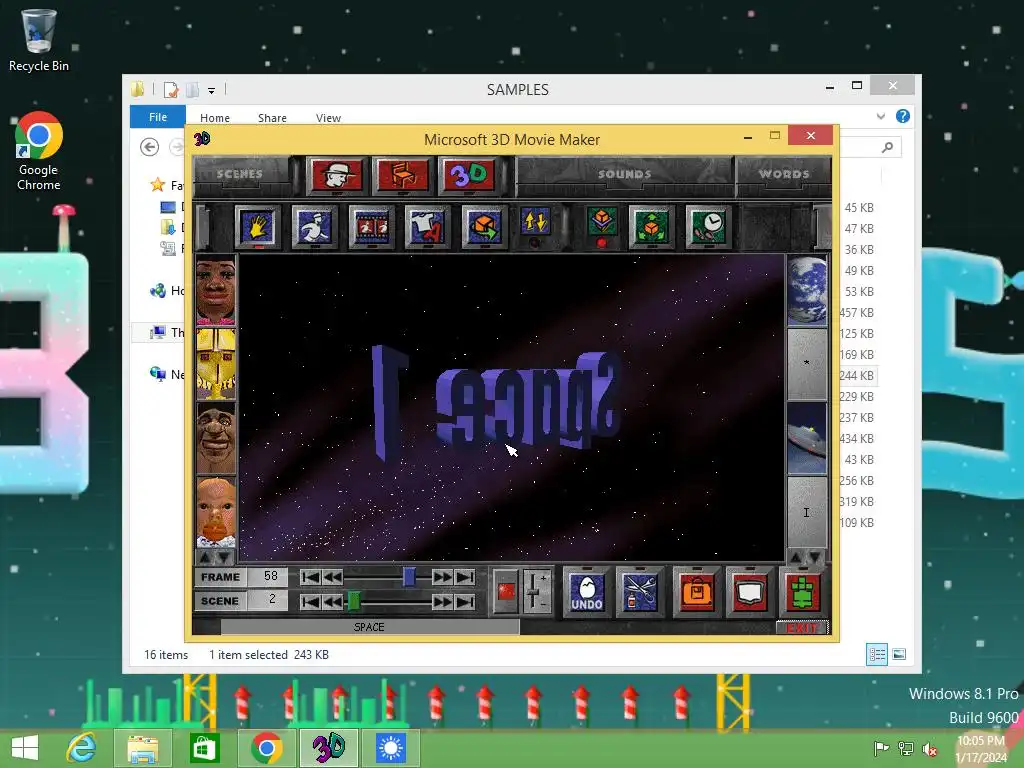Viewport: 1024px width, 768px height.
Task: Click the Windows Start button
Action: [x=25, y=748]
